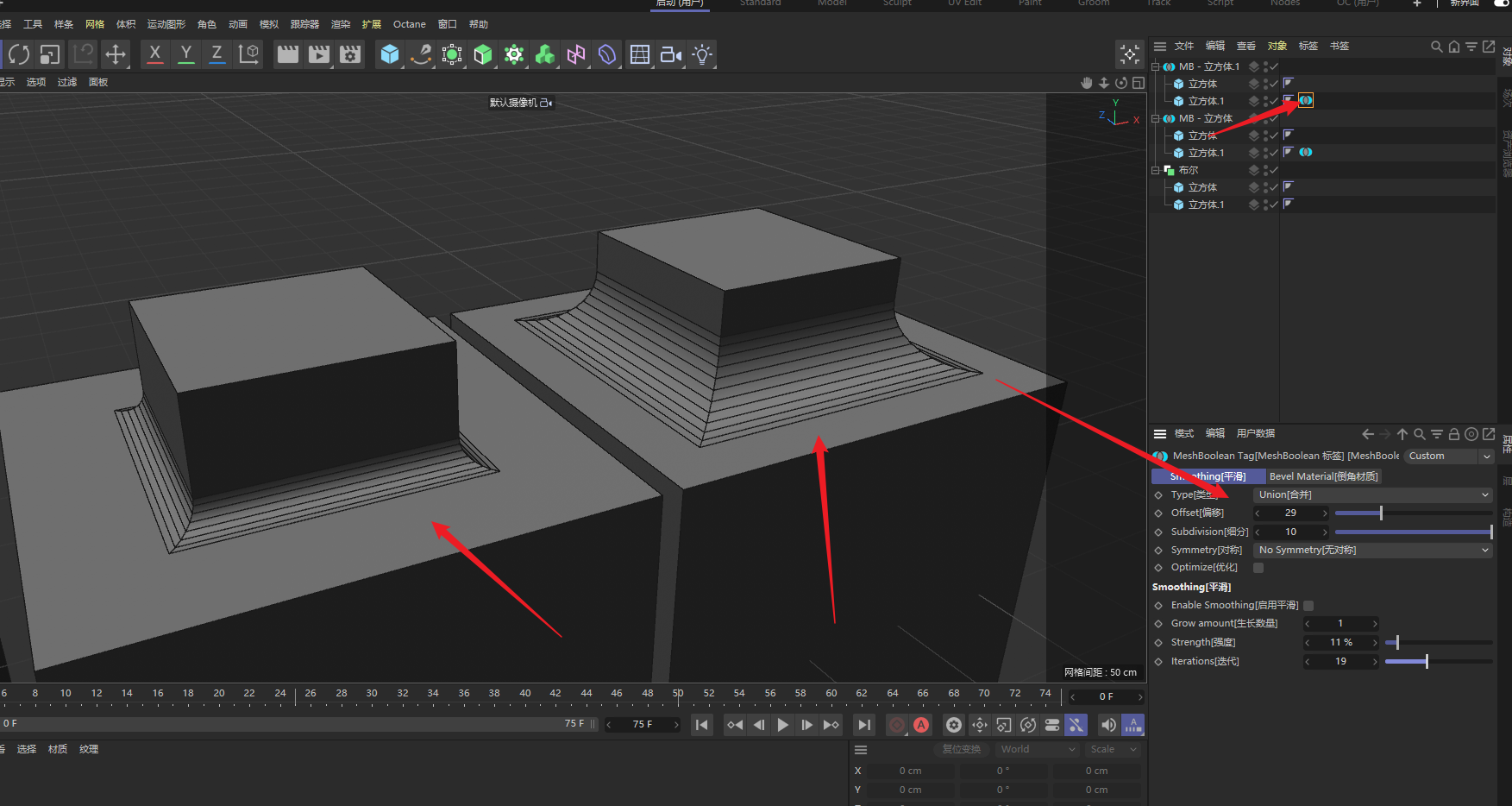1512x806 pixels.
Task: Open the Symmetry dropdown
Action: [x=1372, y=550]
